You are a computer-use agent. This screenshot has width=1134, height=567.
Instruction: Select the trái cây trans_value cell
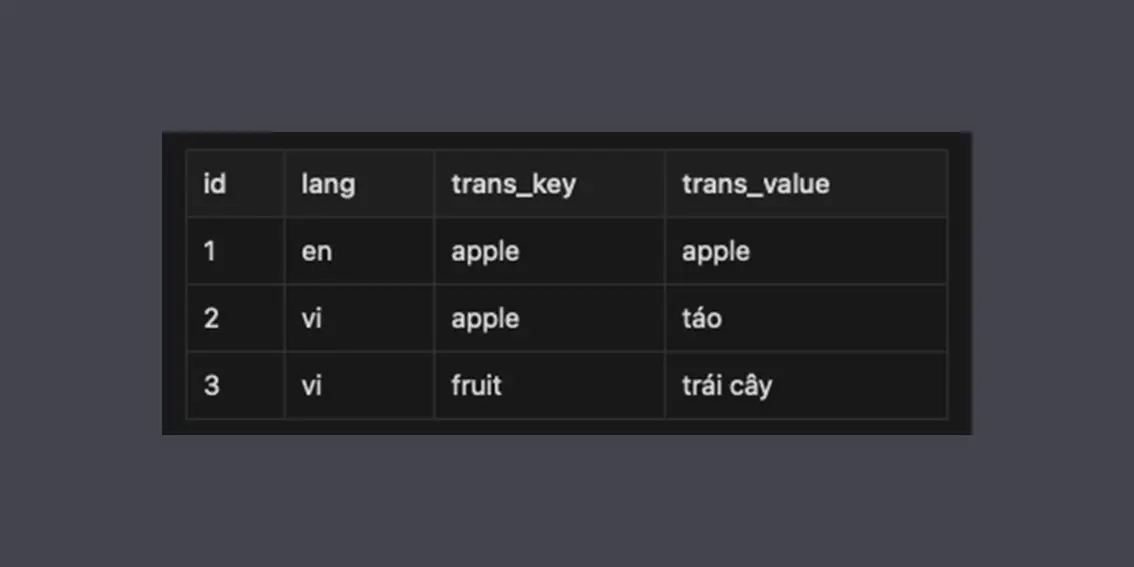point(806,385)
